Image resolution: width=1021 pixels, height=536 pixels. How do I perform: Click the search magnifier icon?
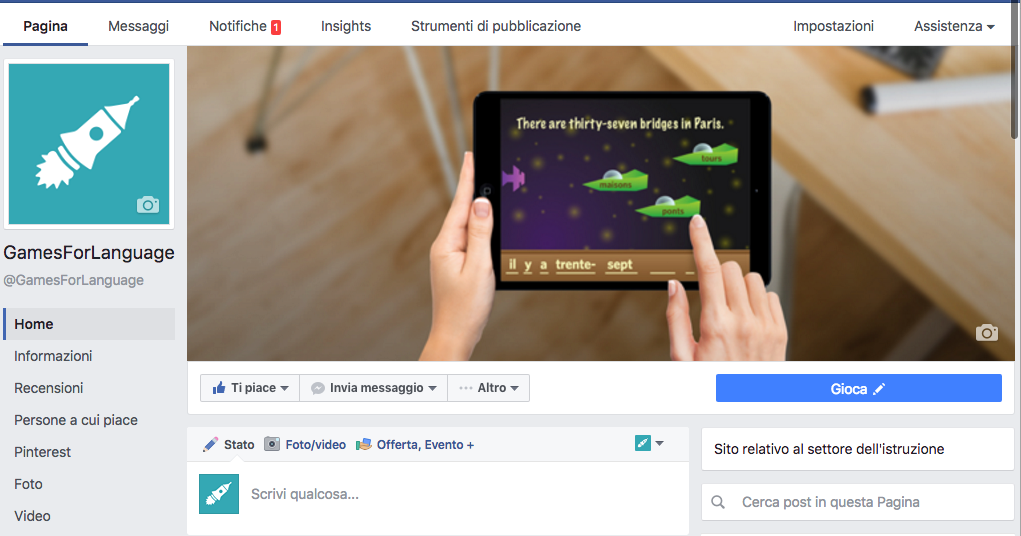click(x=718, y=502)
